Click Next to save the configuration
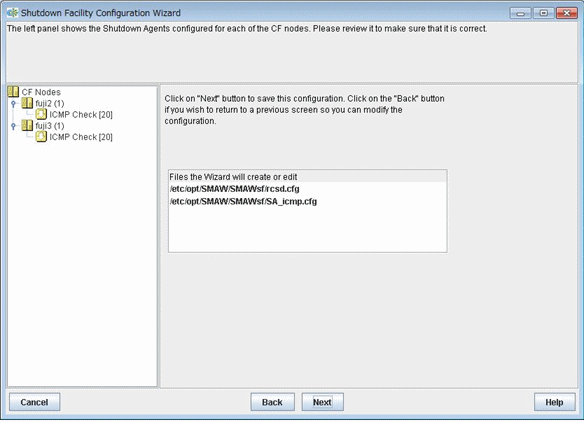Screen dimensions: 584x422 [322, 402]
